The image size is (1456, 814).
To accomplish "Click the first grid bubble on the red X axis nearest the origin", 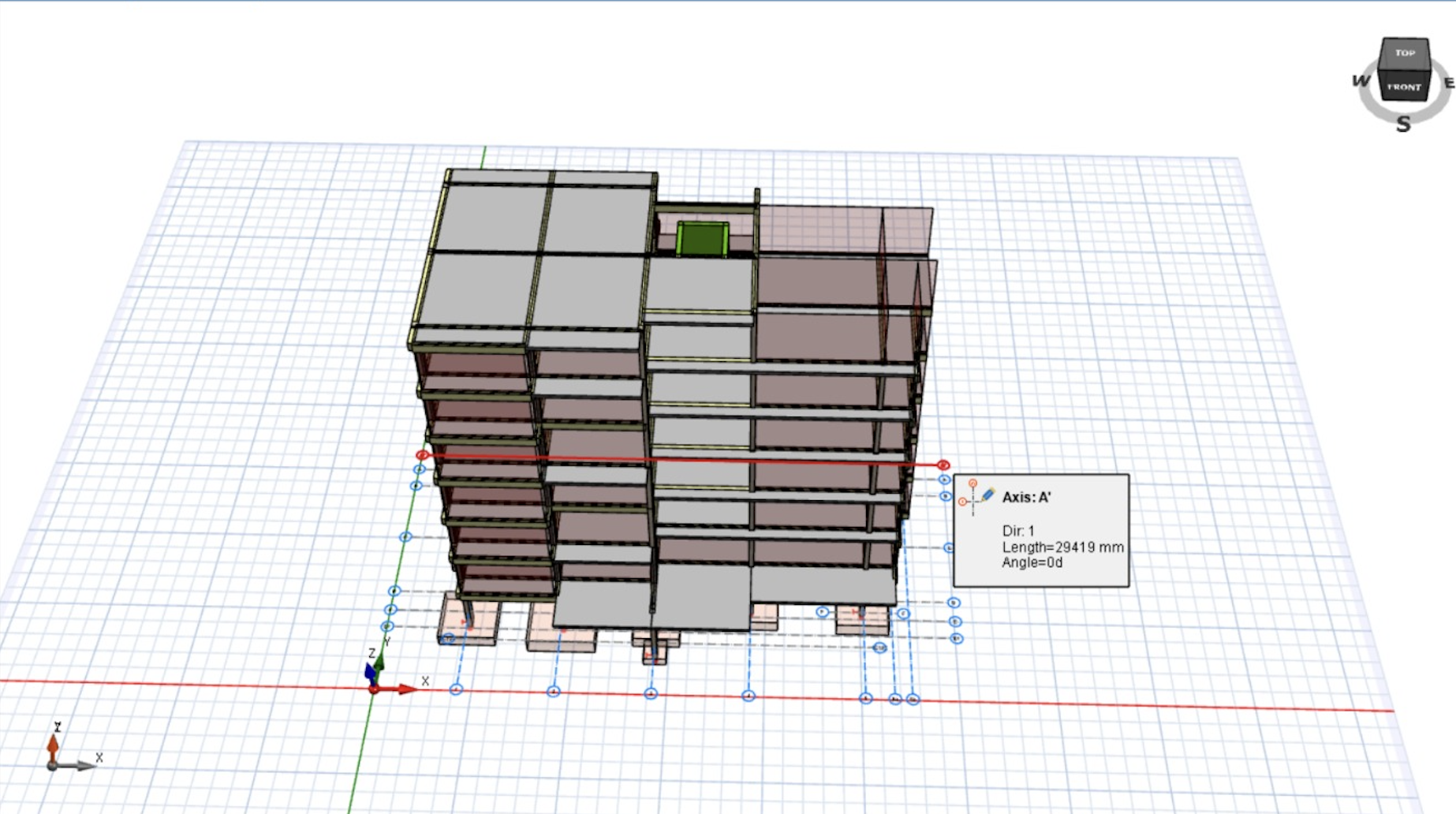I will coord(456,689).
